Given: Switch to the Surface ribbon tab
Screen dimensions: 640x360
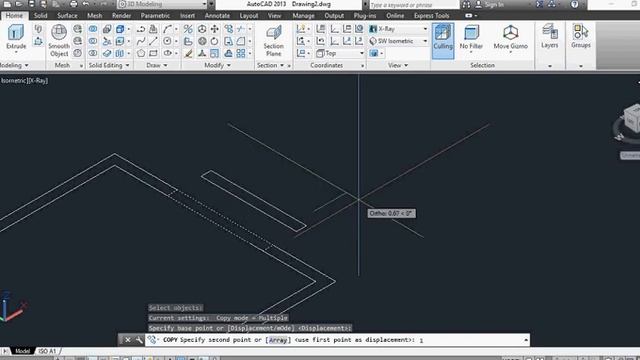Looking at the screenshot, I should pyautogui.click(x=67, y=16).
